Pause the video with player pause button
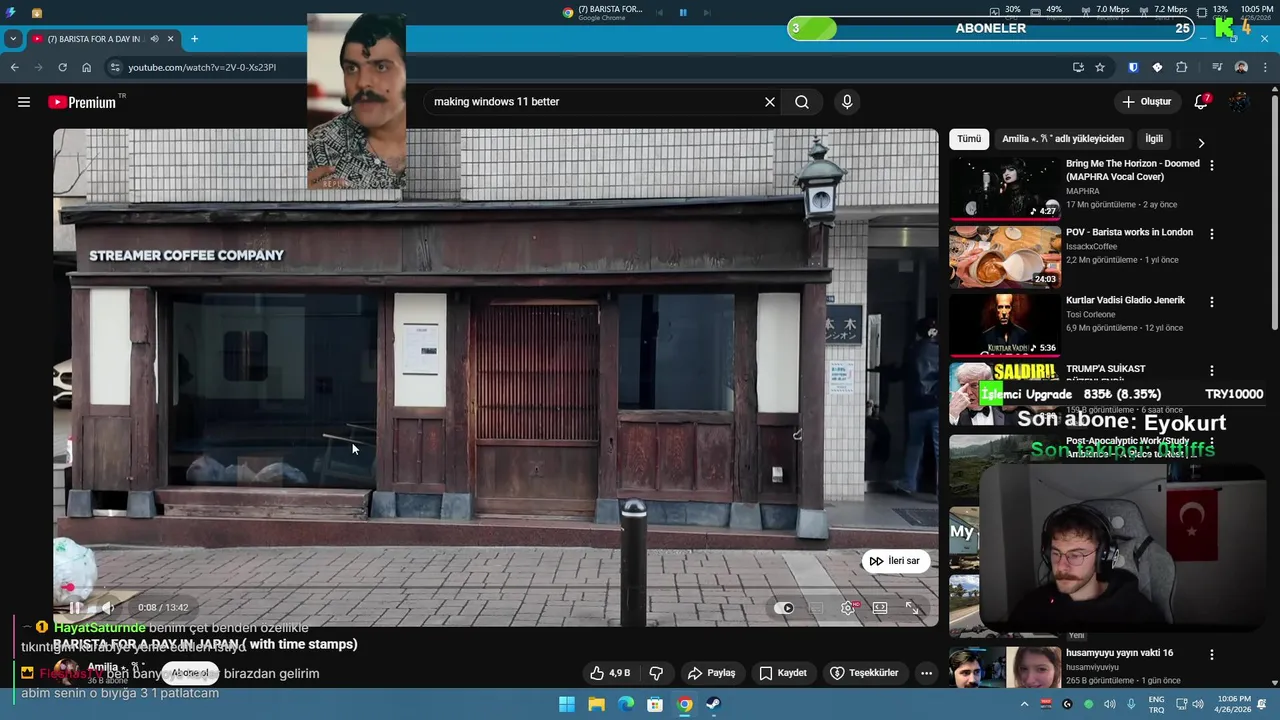 [75, 607]
